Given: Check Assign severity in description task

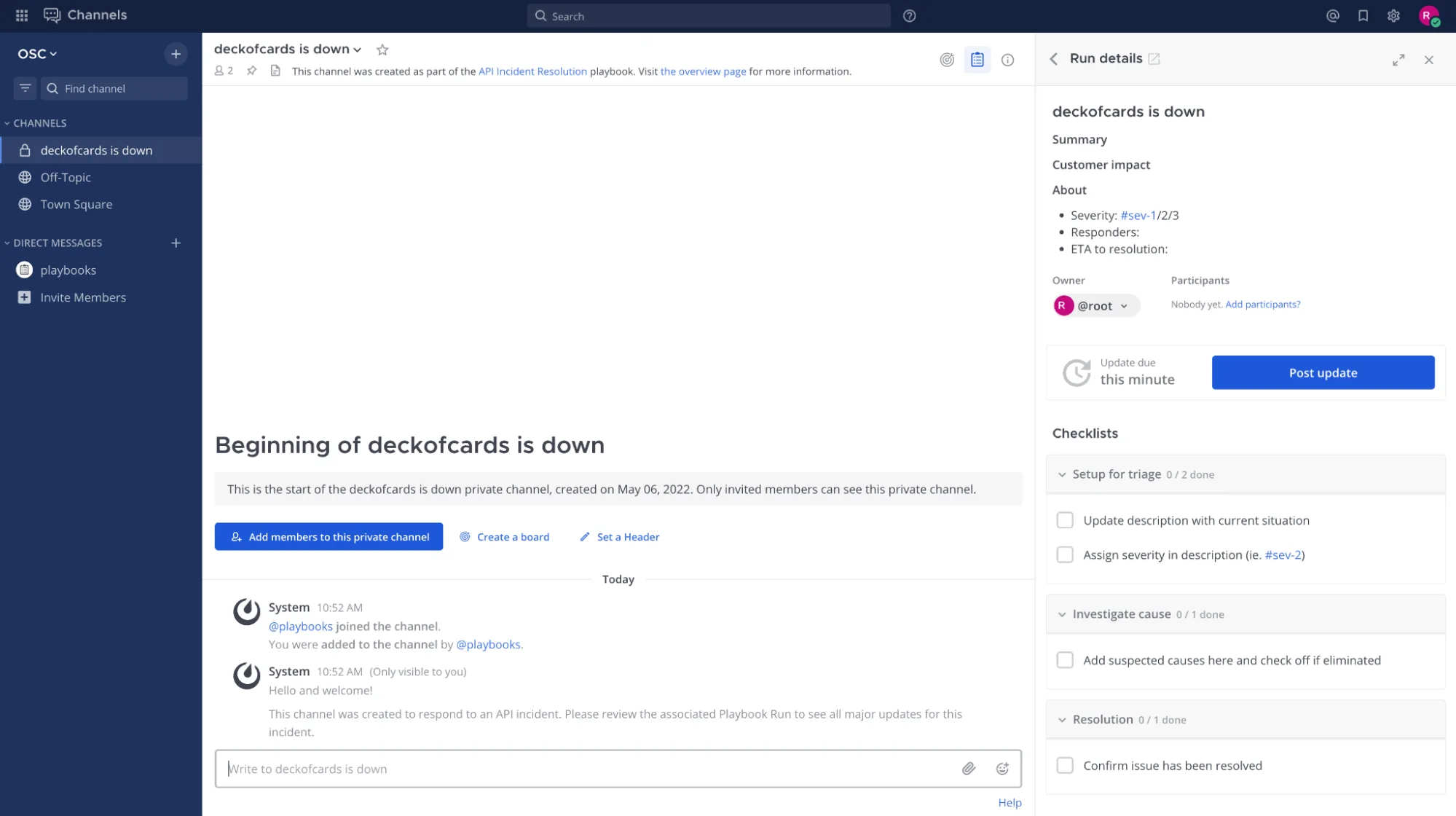Looking at the screenshot, I should (x=1064, y=555).
